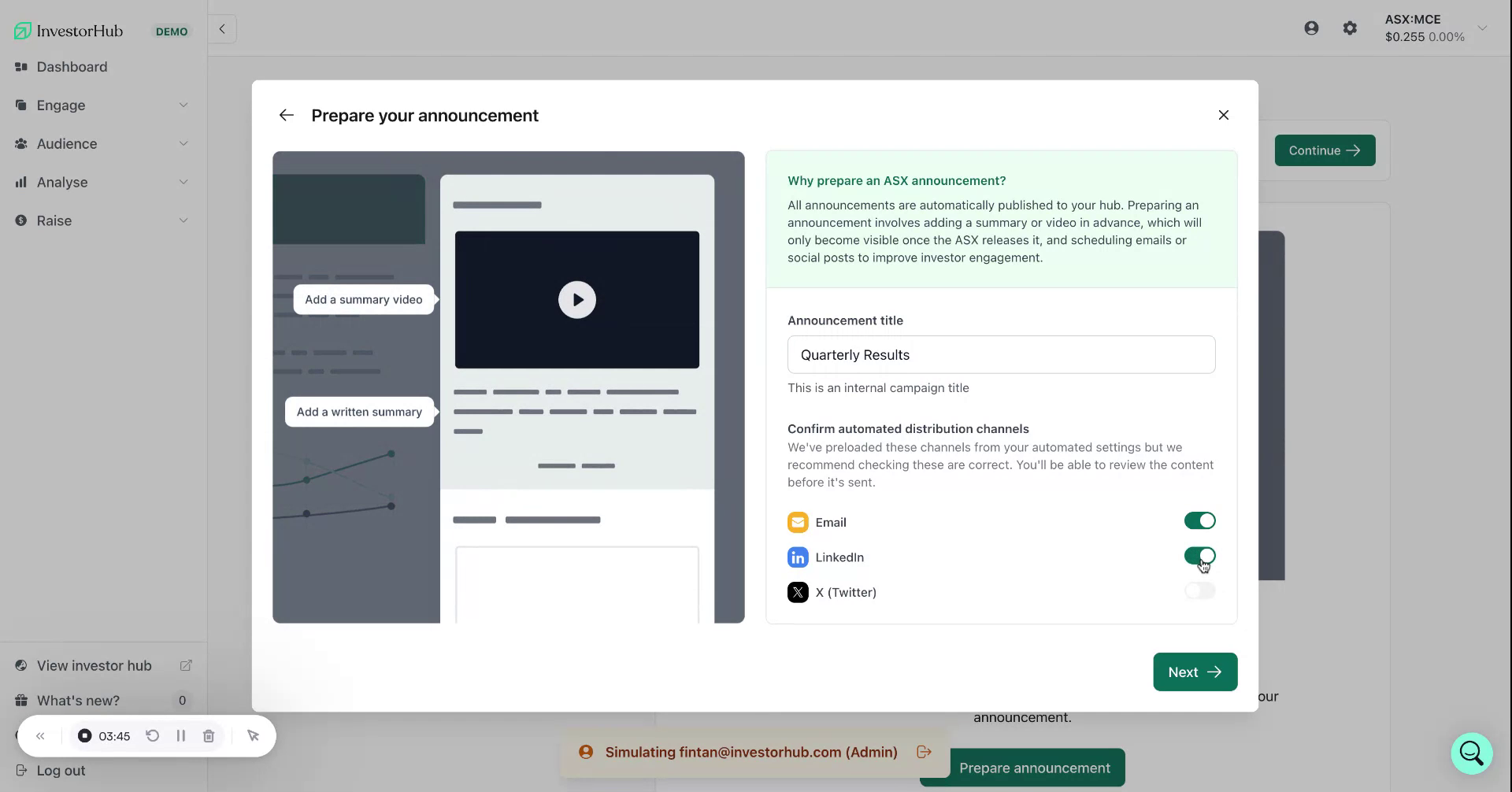The width and height of the screenshot is (1512, 792).
Task: Pause the screen recording
Action: pos(181,735)
